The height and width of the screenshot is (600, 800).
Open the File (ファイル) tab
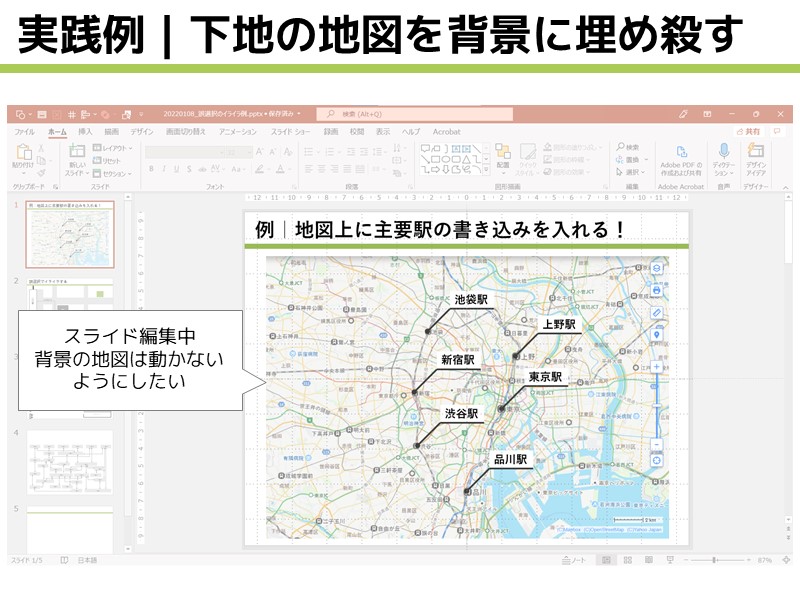(x=24, y=132)
